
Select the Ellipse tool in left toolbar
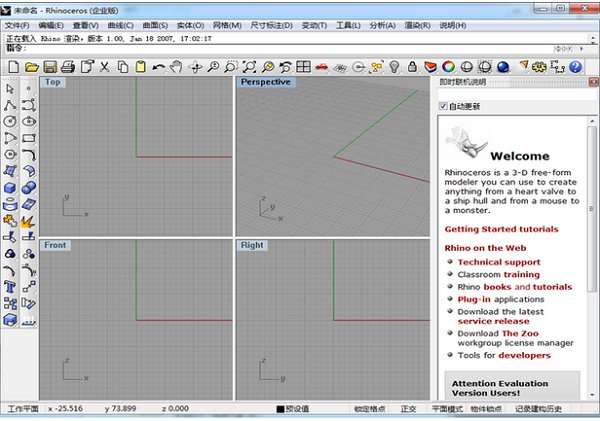click(x=29, y=122)
